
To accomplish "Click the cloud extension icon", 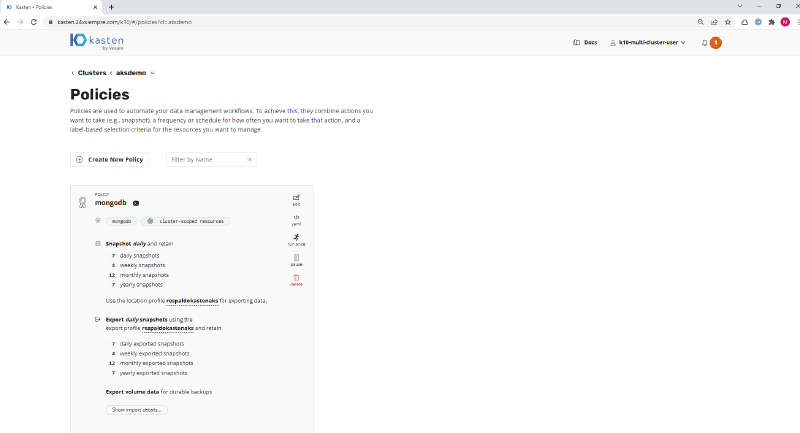I will coord(744,22).
